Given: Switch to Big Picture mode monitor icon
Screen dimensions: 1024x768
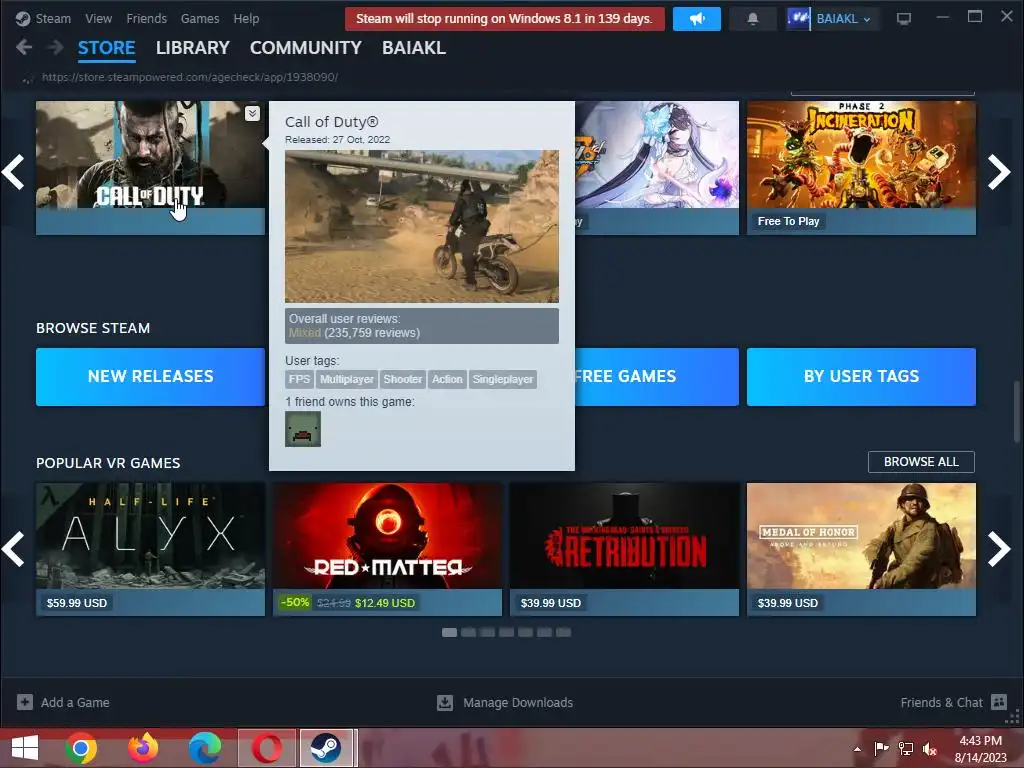Looking at the screenshot, I should pyautogui.click(x=904, y=19).
